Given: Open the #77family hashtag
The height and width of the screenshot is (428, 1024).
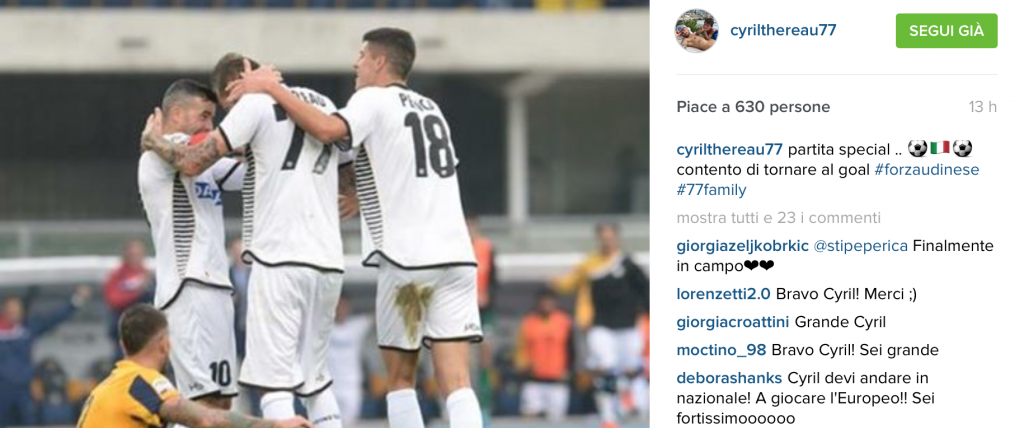Looking at the screenshot, I should point(711,190).
